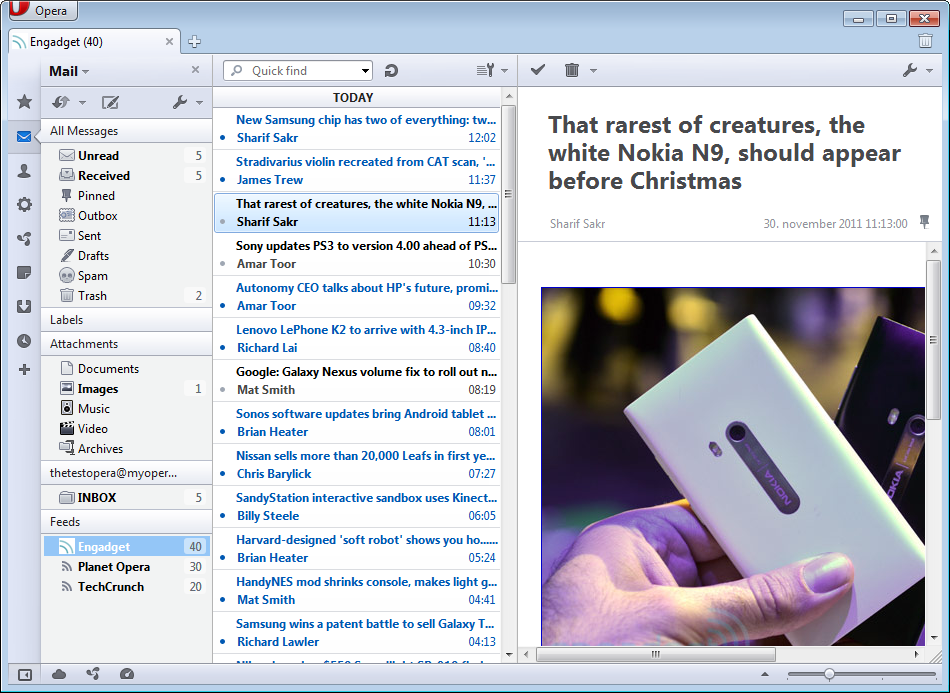Expand Quick find dropdown arrow
This screenshot has height=693, width=950.
click(x=365, y=71)
